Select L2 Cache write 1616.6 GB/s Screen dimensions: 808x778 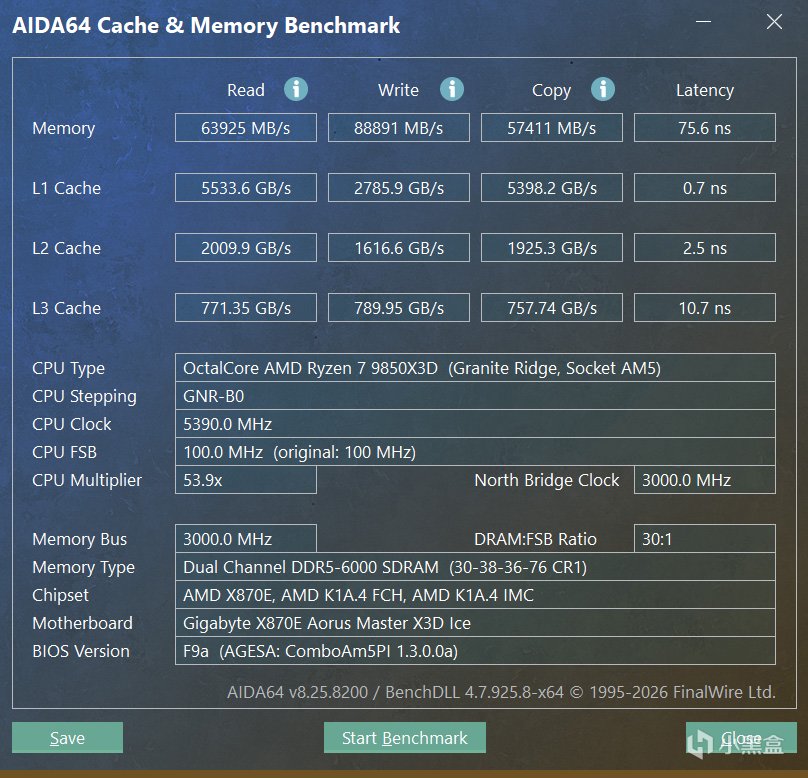click(x=399, y=248)
